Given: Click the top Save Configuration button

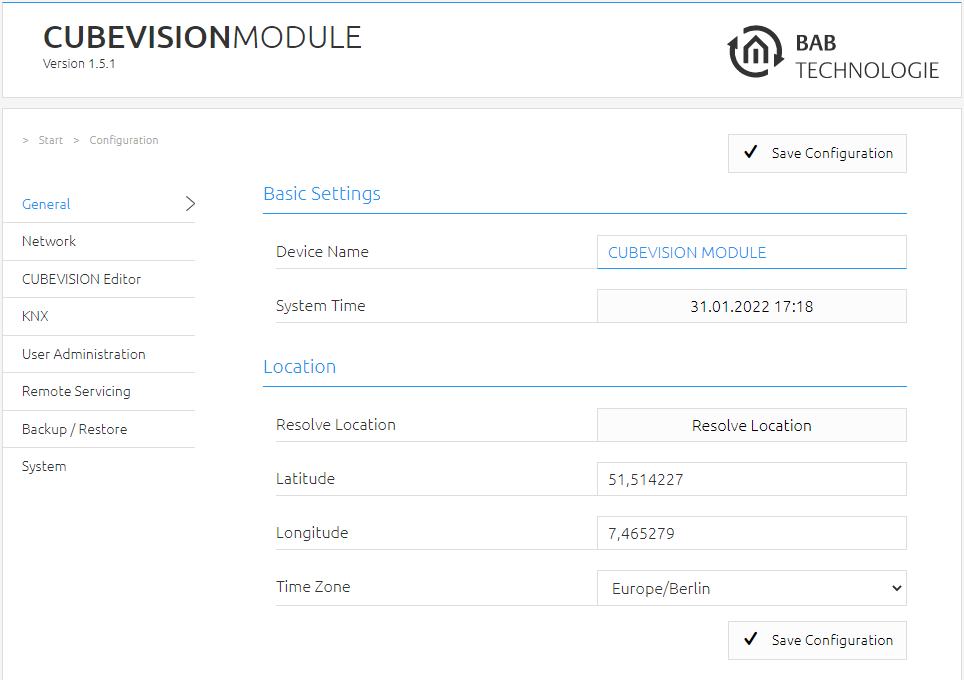Looking at the screenshot, I should click(x=817, y=153).
